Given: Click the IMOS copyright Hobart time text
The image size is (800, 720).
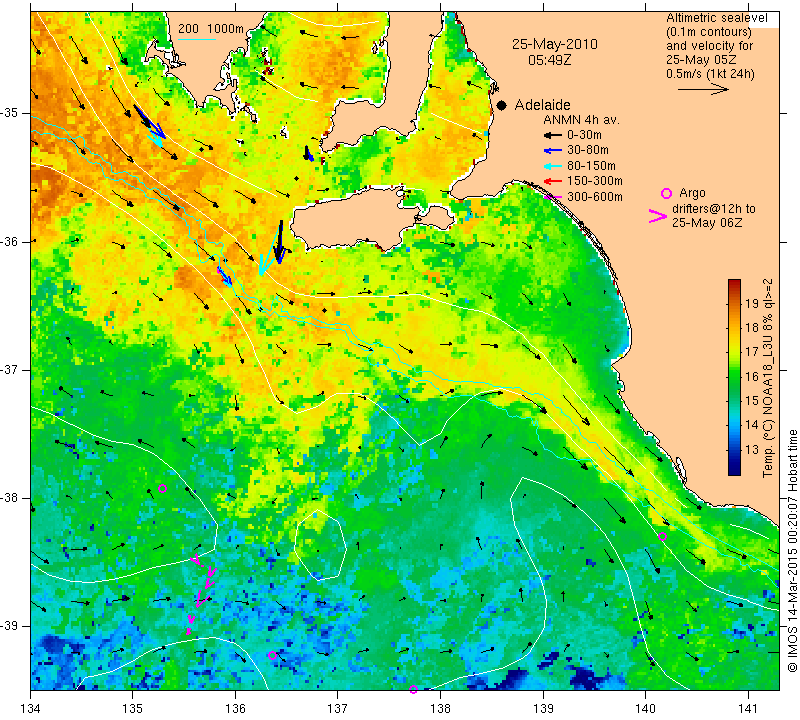Looking at the screenshot, I should (x=792, y=551).
